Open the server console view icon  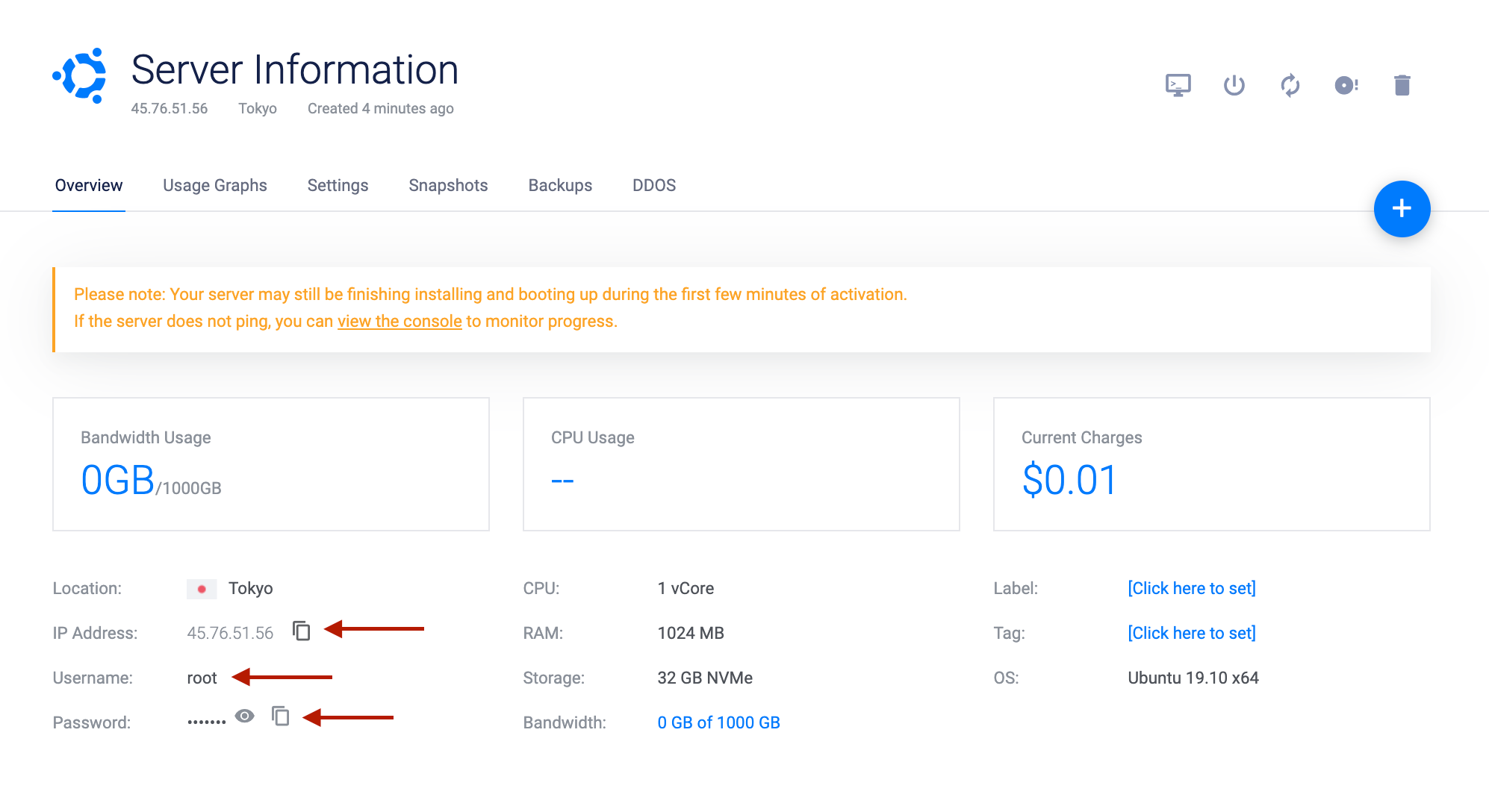1178,85
